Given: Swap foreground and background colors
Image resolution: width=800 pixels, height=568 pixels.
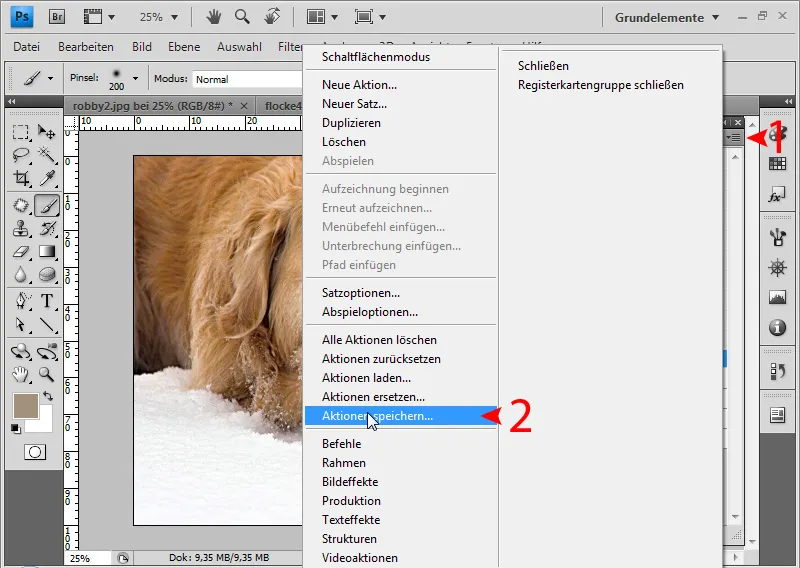Looking at the screenshot, I should [48, 396].
